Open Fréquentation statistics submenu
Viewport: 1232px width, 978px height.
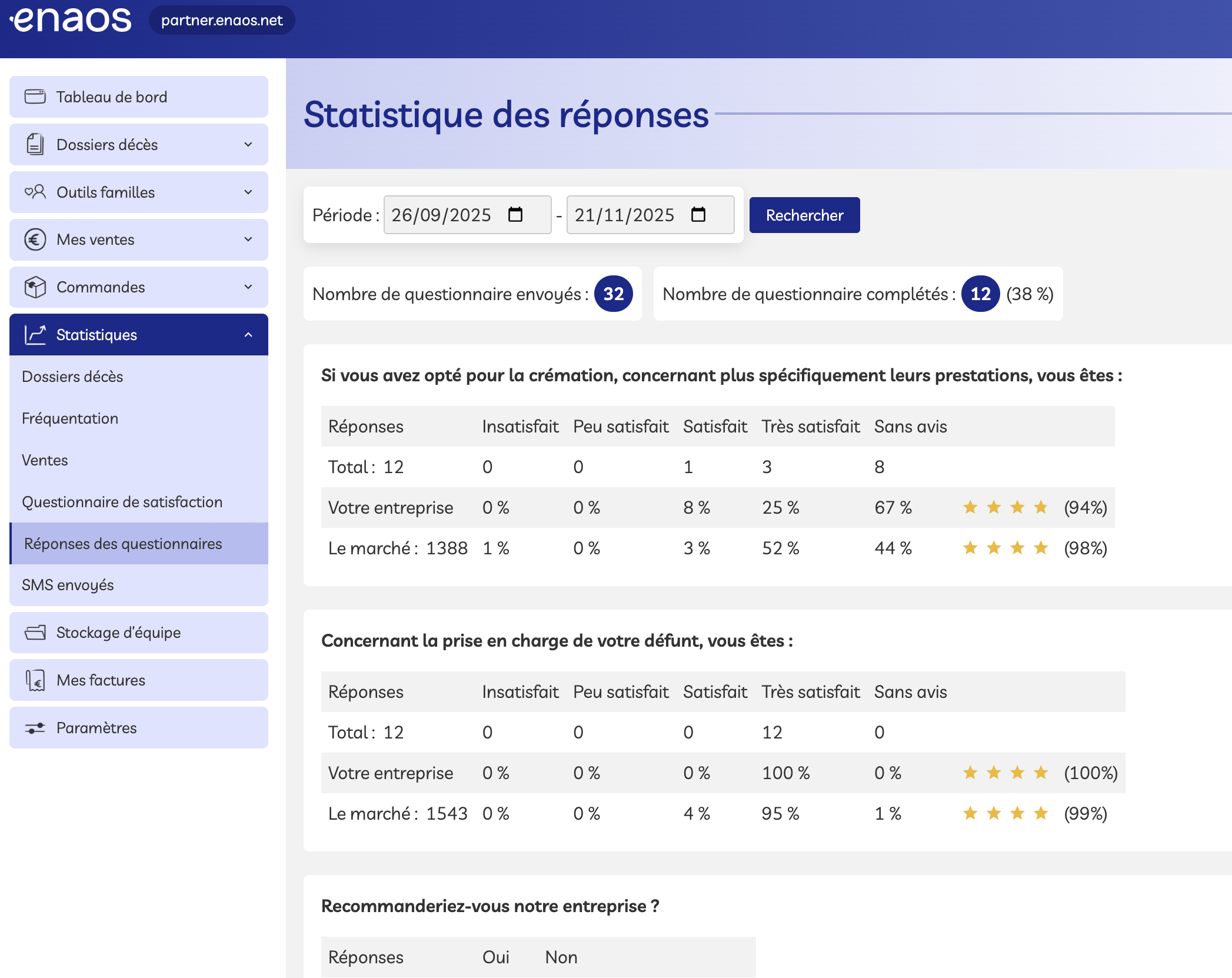click(70, 418)
